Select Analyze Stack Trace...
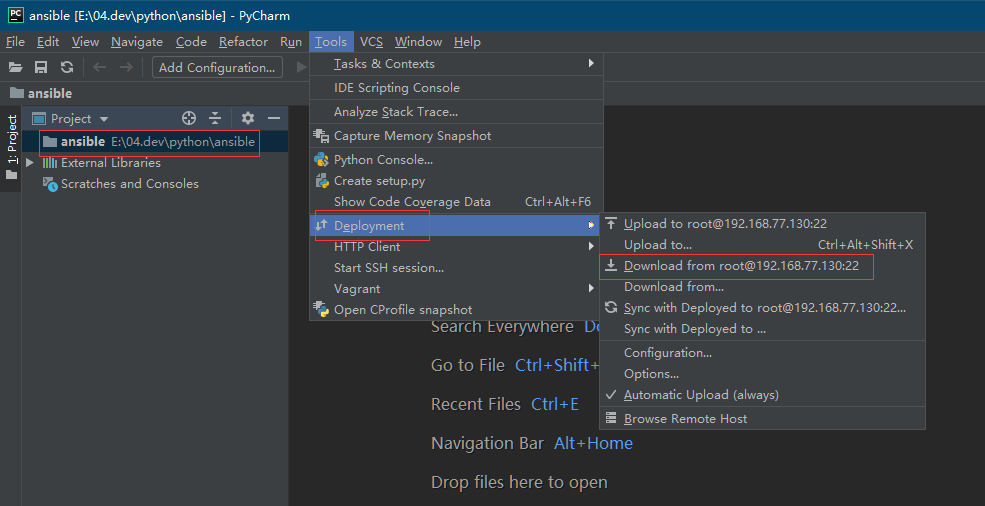985x506 pixels. [456, 112]
